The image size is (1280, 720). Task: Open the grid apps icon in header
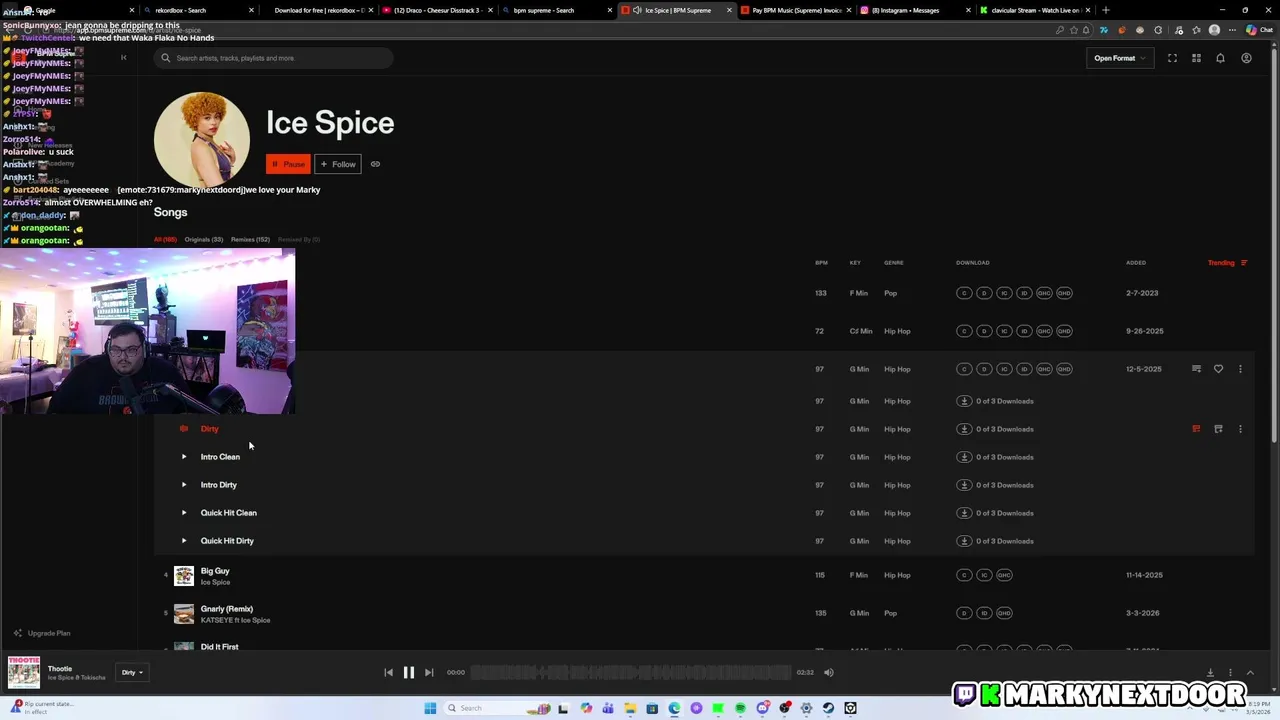pos(1196,58)
